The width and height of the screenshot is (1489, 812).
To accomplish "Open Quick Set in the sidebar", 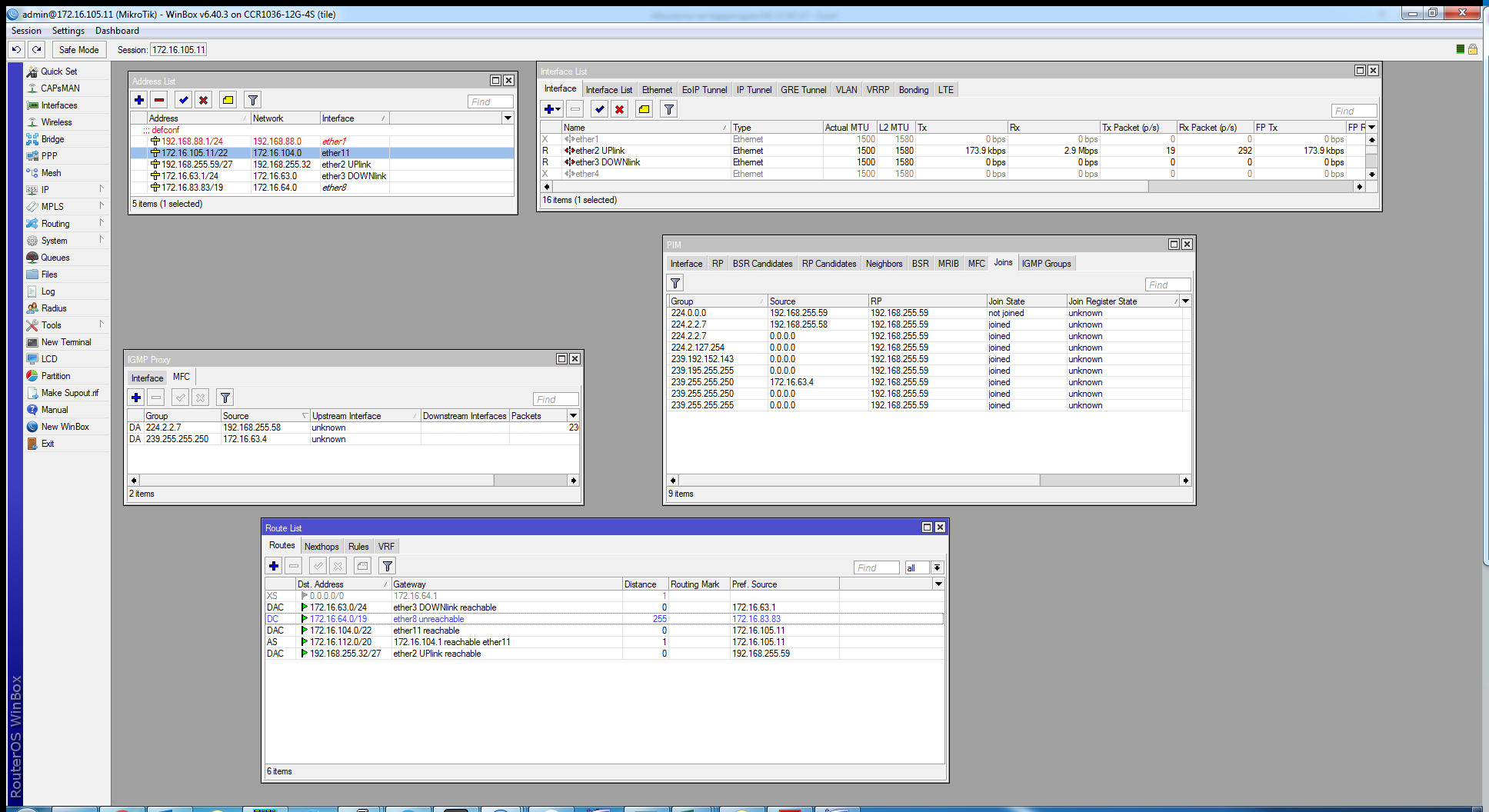I will click(x=58, y=72).
